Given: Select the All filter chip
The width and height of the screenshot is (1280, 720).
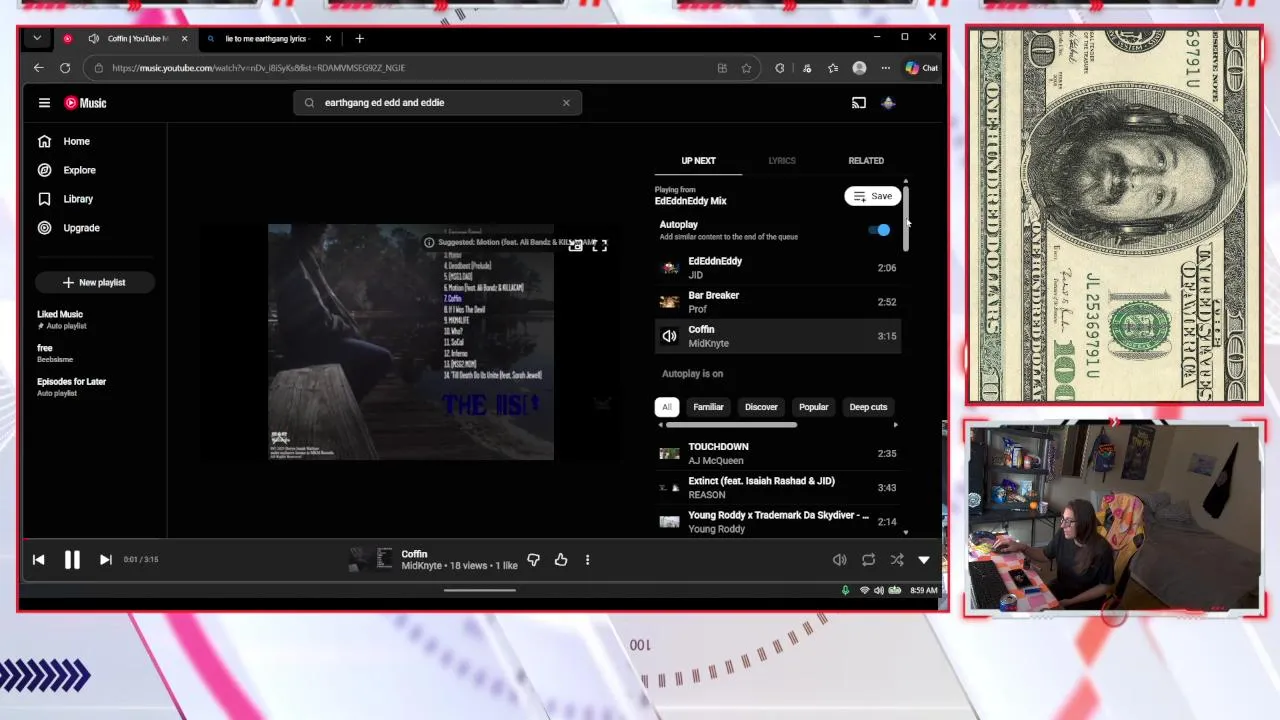Looking at the screenshot, I should [x=667, y=407].
